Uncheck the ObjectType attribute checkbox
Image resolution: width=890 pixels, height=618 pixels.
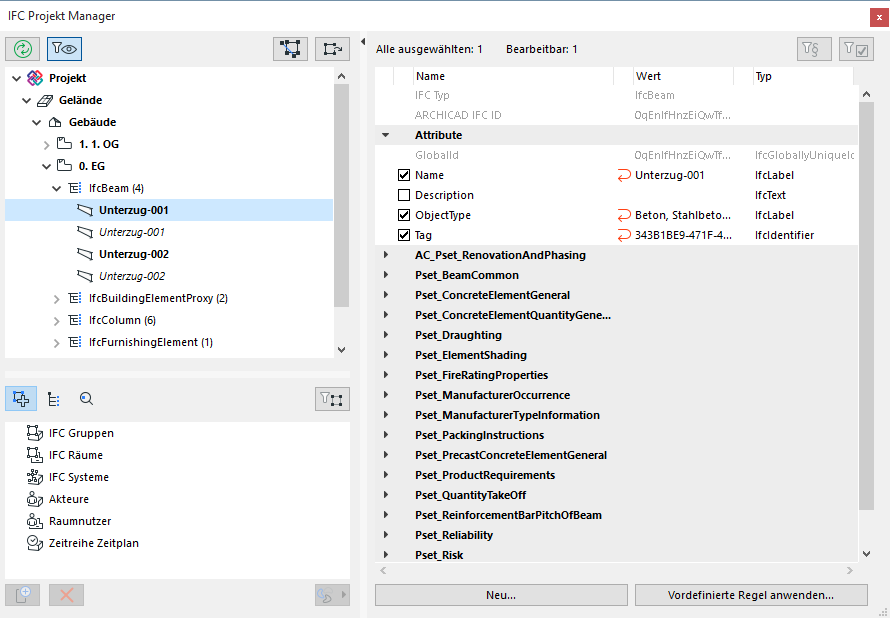coord(404,215)
